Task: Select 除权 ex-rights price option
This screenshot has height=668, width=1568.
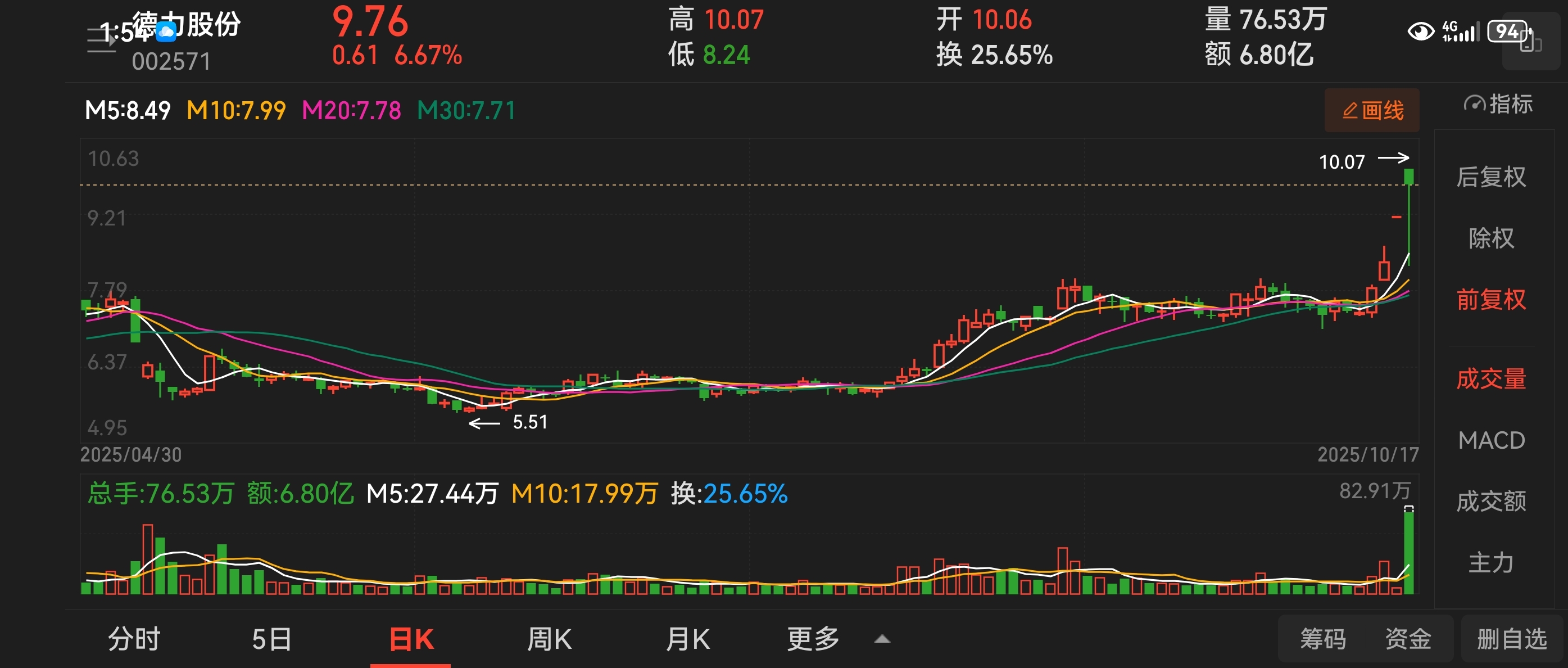Action: [1490, 238]
